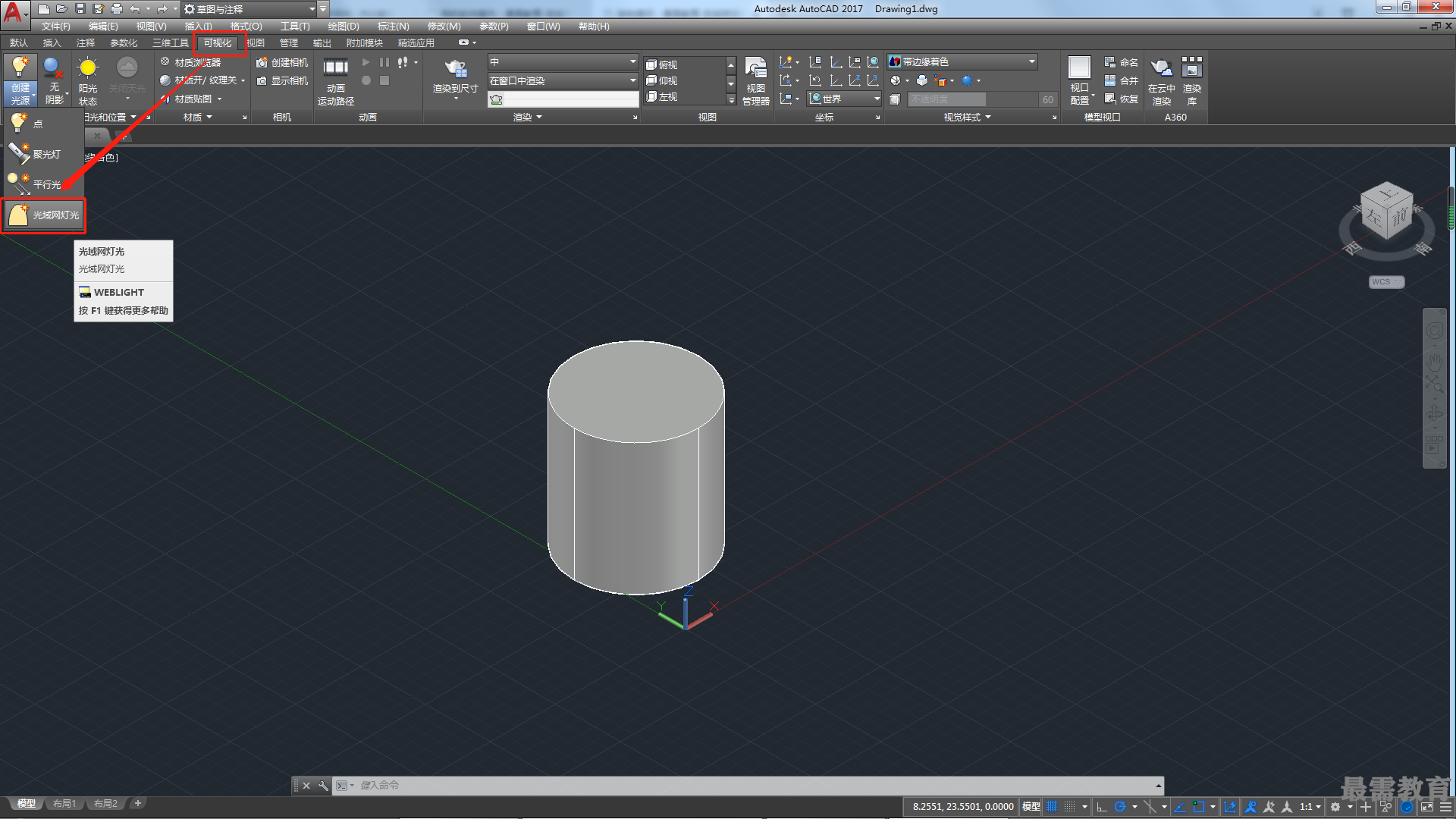Image resolution: width=1456 pixels, height=819 pixels.
Task: Choose the 平行光 distant light option
Action: point(43,184)
